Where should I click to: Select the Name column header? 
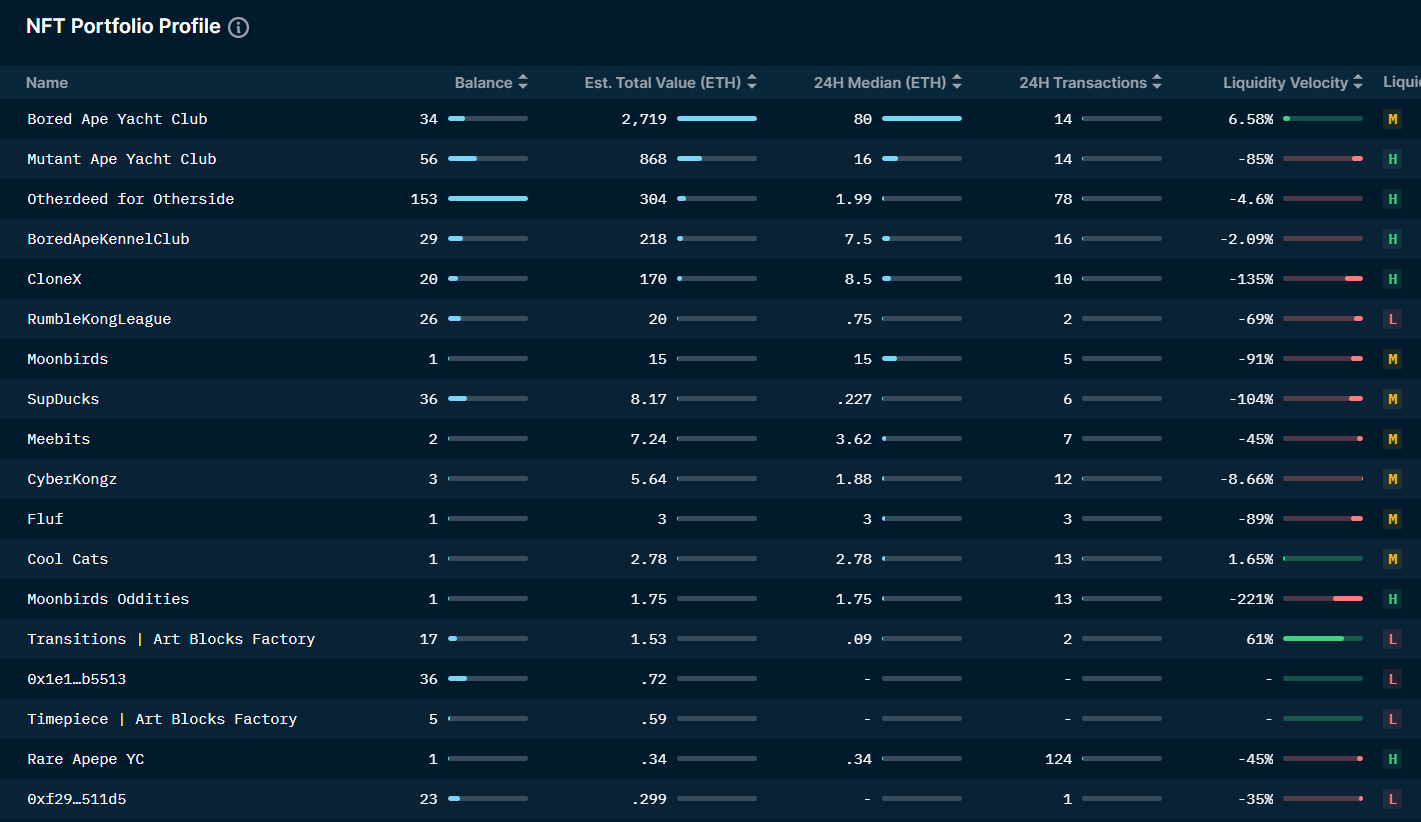pyautogui.click(x=47, y=83)
